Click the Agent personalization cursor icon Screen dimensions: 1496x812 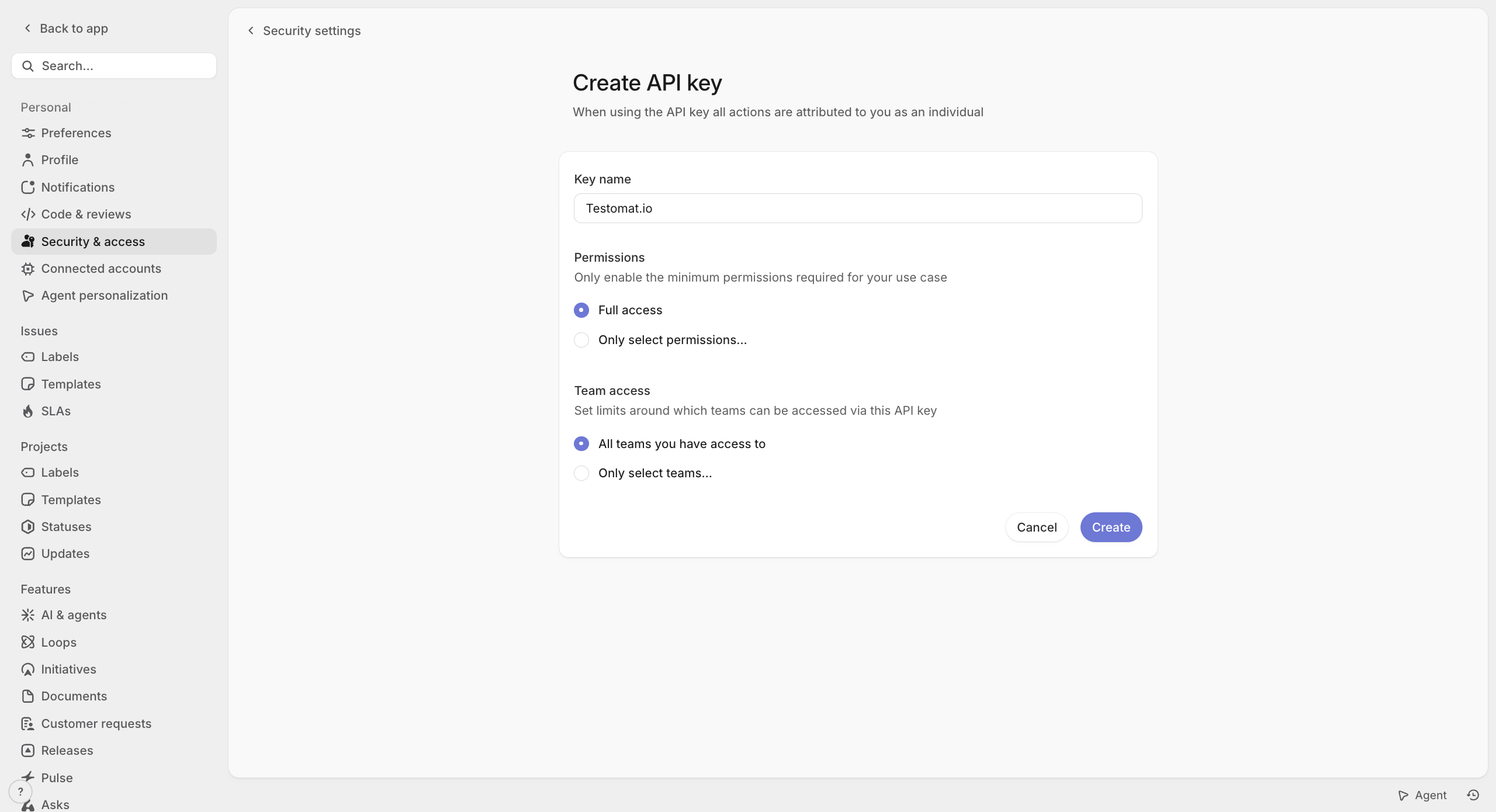(x=28, y=296)
